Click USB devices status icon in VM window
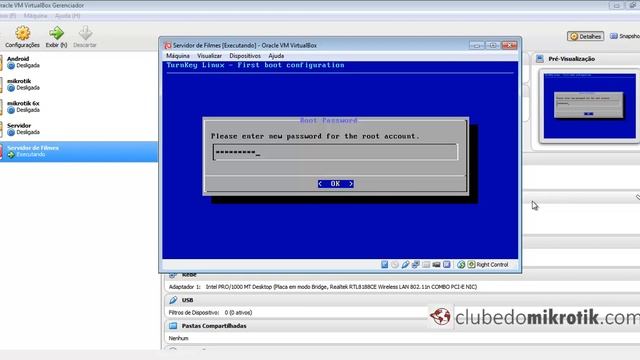Image resolution: width=640 pixels, height=360 pixels. pyautogui.click(x=405, y=264)
